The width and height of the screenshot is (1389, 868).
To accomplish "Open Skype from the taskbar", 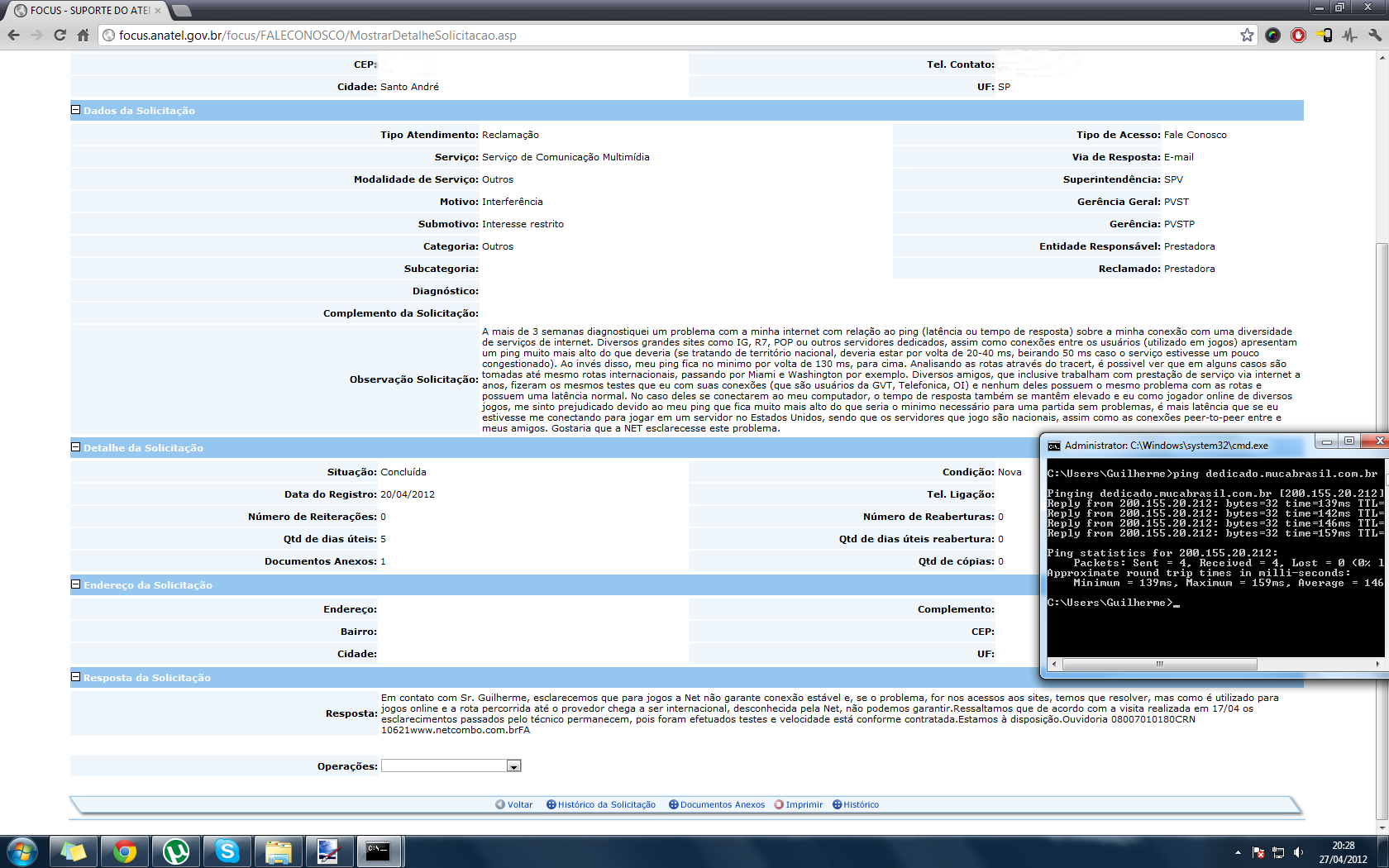I will pos(227,851).
